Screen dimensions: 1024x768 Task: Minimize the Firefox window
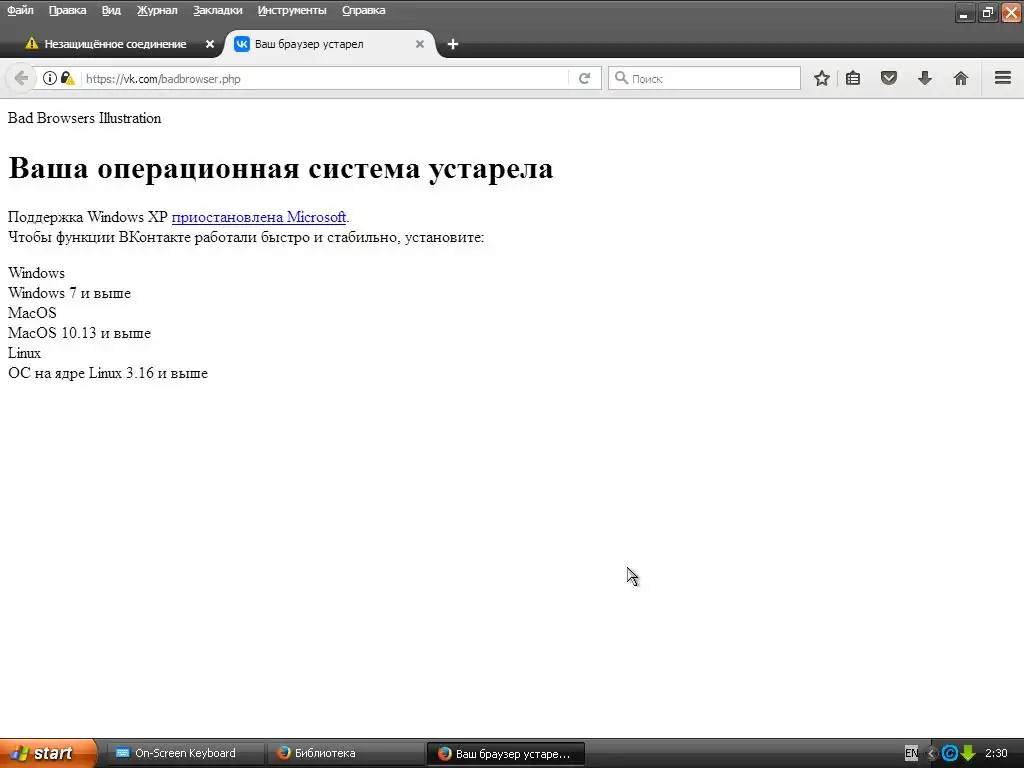[x=964, y=12]
